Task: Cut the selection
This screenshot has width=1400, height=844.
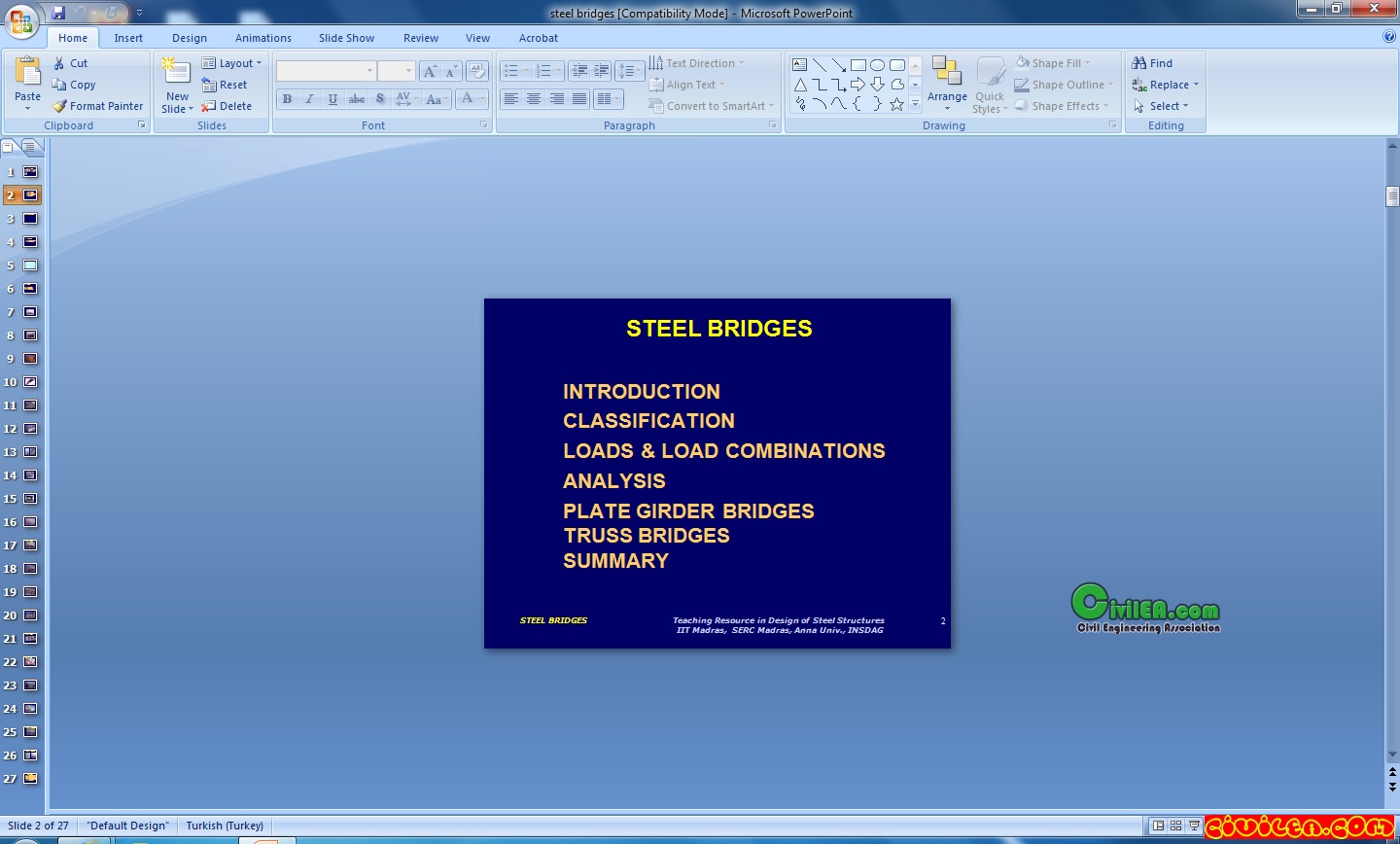Action: 71,63
